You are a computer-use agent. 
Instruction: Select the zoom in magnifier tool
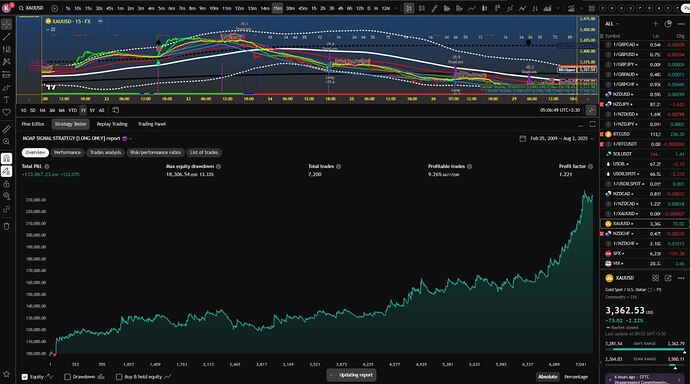(7, 142)
